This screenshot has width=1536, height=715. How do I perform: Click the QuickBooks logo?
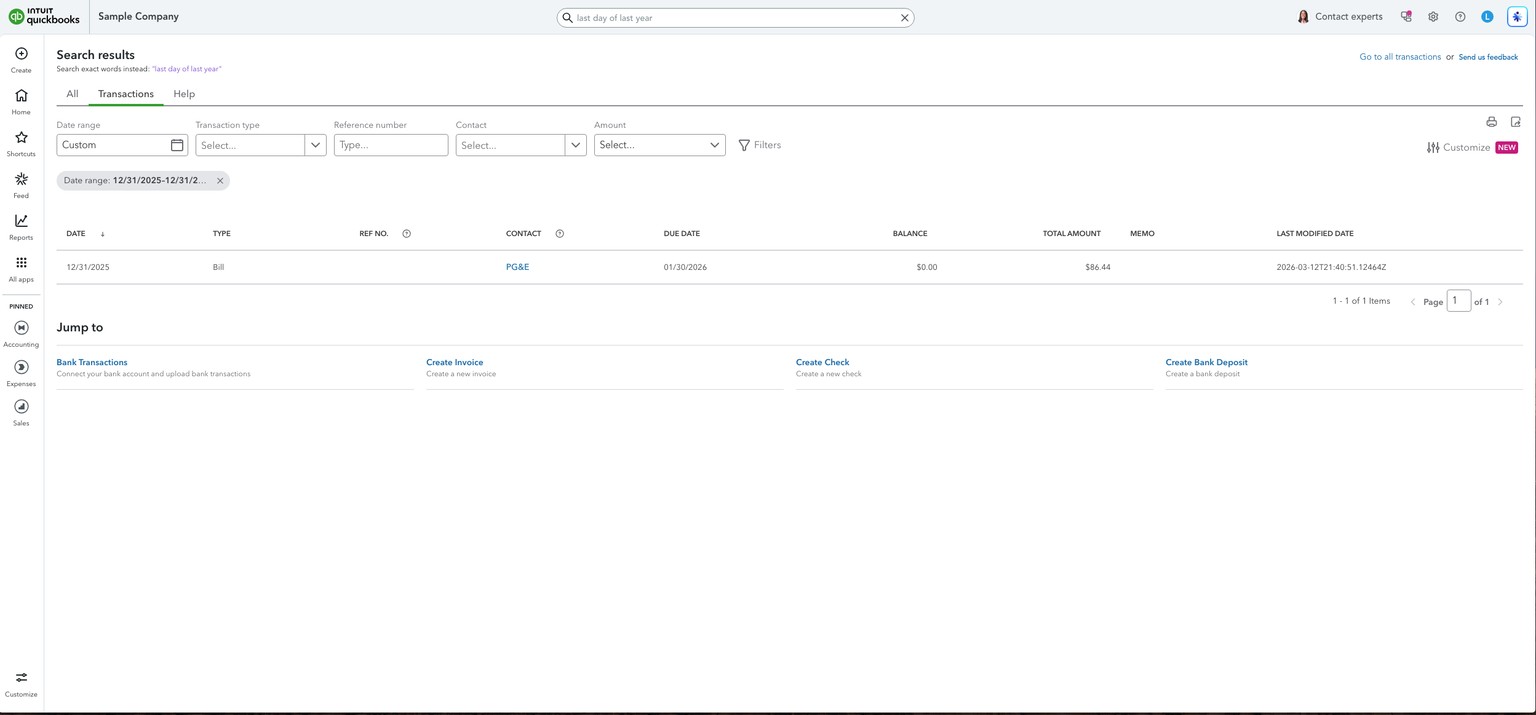(x=44, y=17)
